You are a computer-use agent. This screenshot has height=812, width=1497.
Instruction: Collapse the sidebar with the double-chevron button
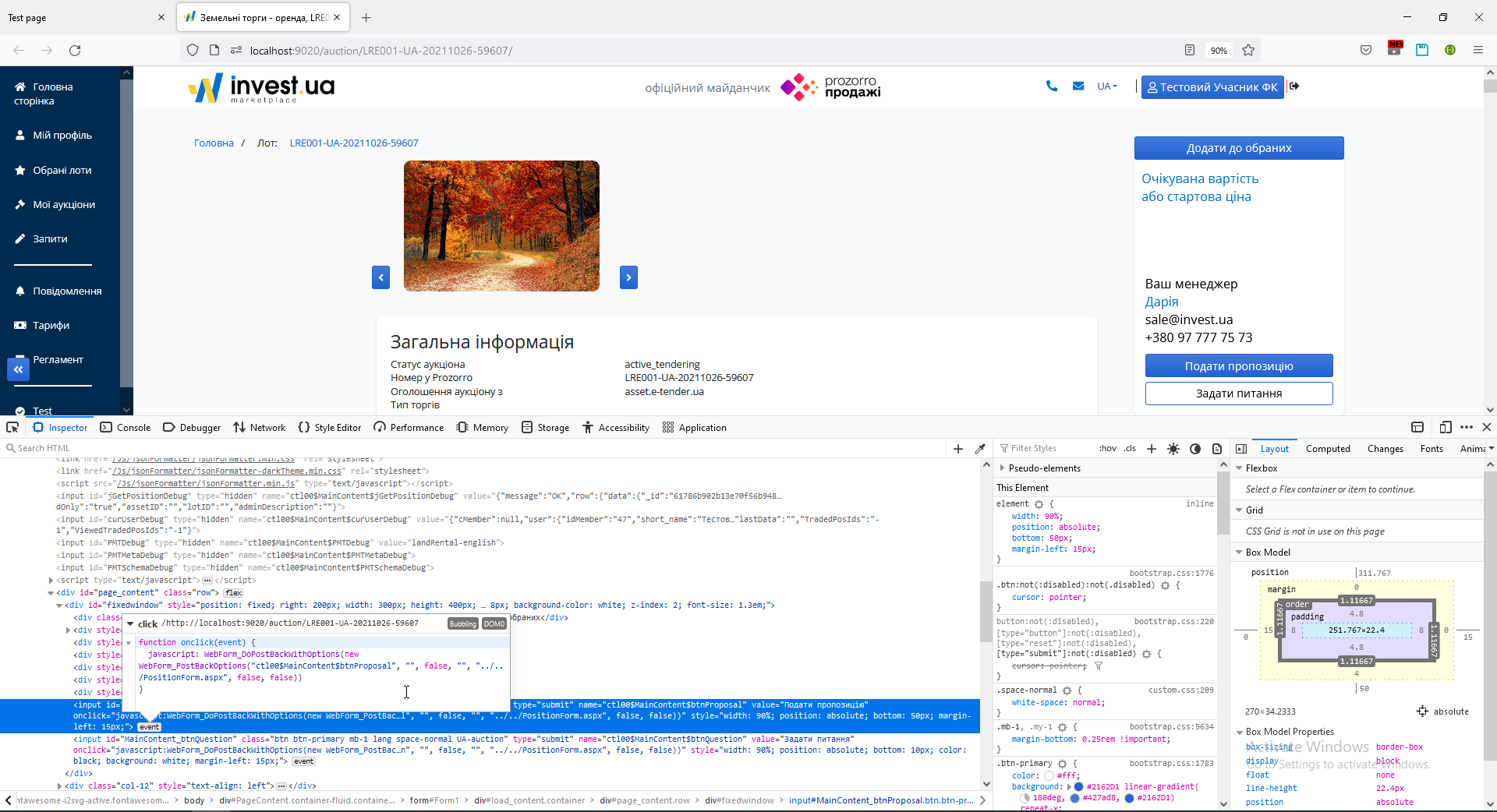click(18, 369)
